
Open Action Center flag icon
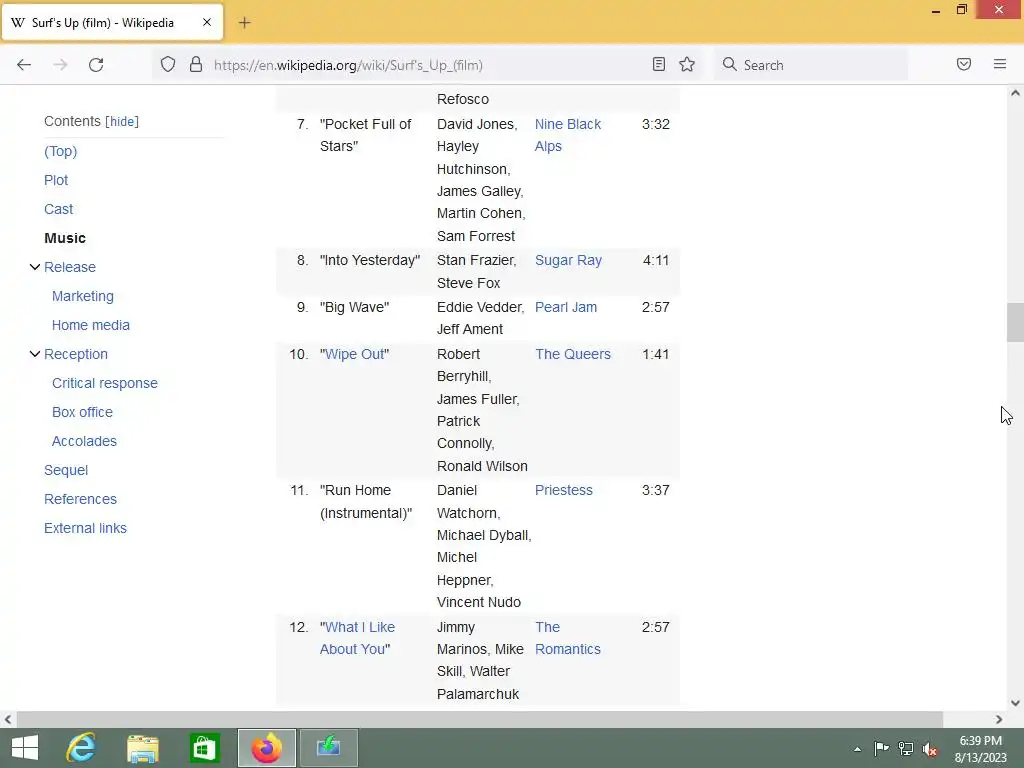pos(881,748)
